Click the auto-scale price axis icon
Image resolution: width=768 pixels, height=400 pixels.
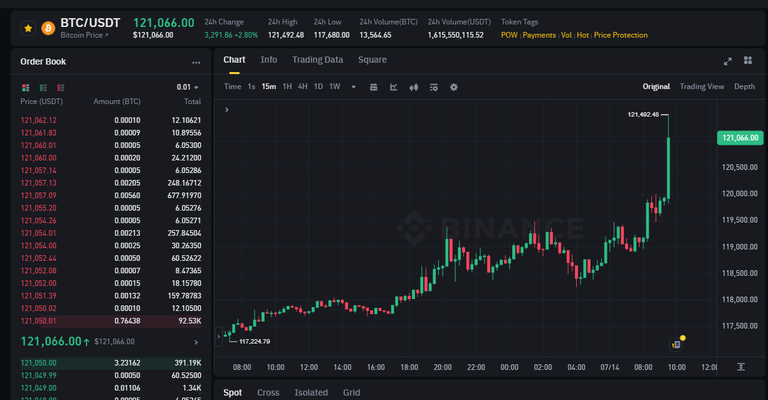[x=741, y=367]
